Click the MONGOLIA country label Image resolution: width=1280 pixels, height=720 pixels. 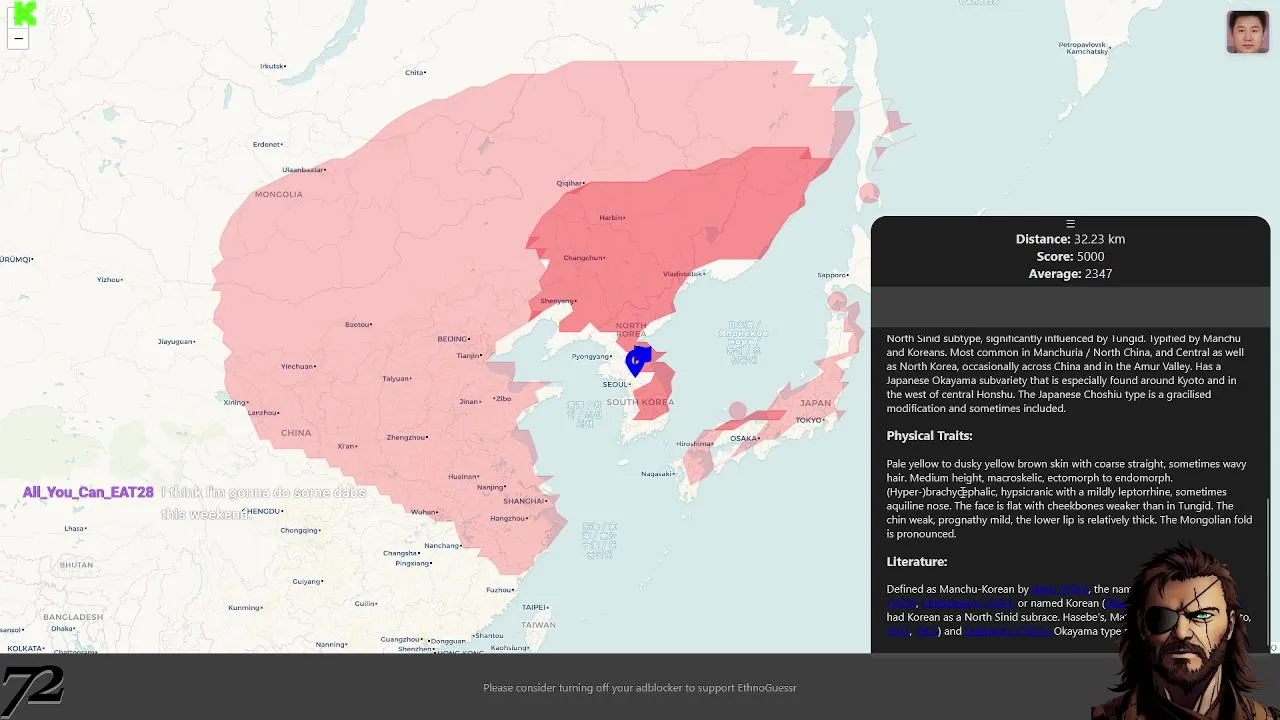point(278,194)
